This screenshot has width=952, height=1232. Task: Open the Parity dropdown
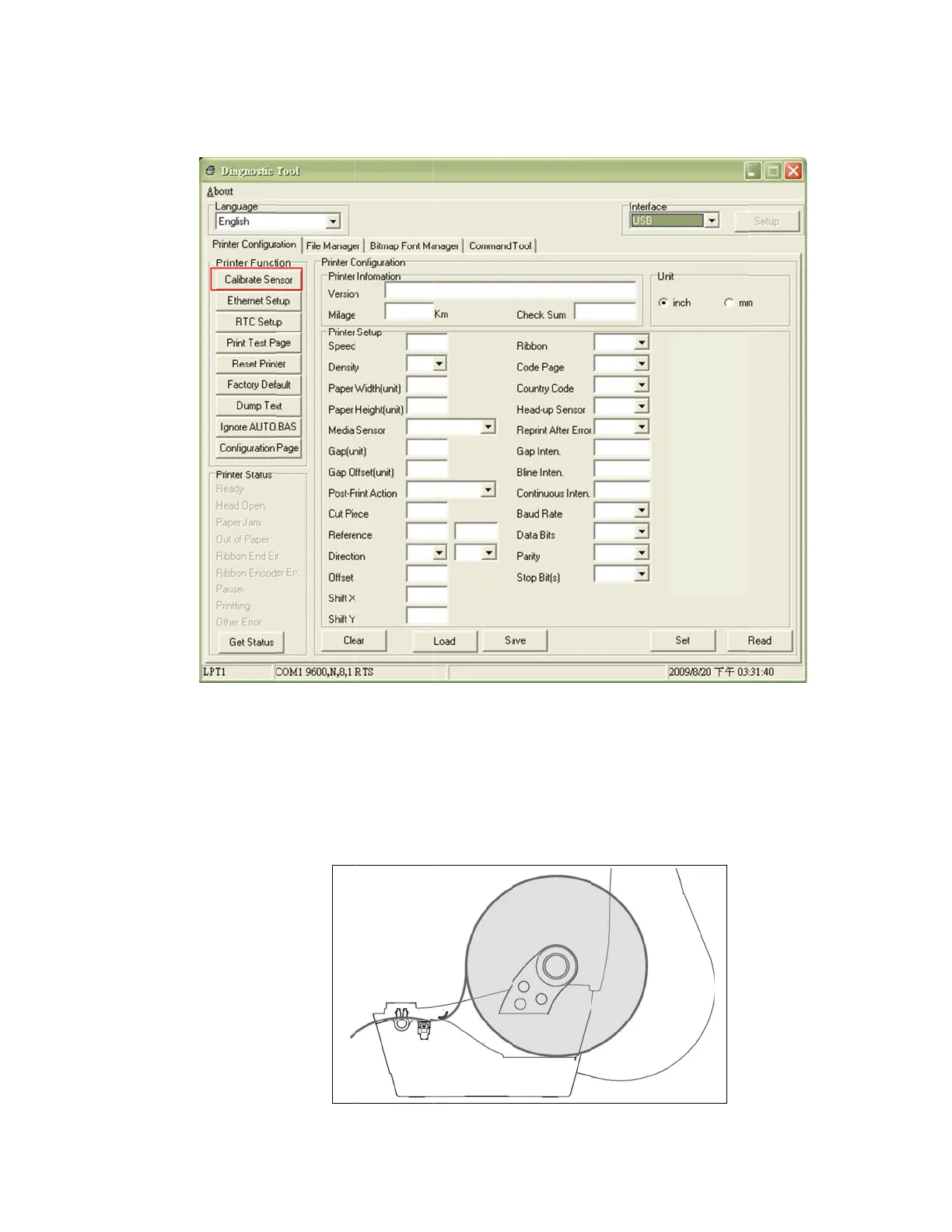(642, 553)
